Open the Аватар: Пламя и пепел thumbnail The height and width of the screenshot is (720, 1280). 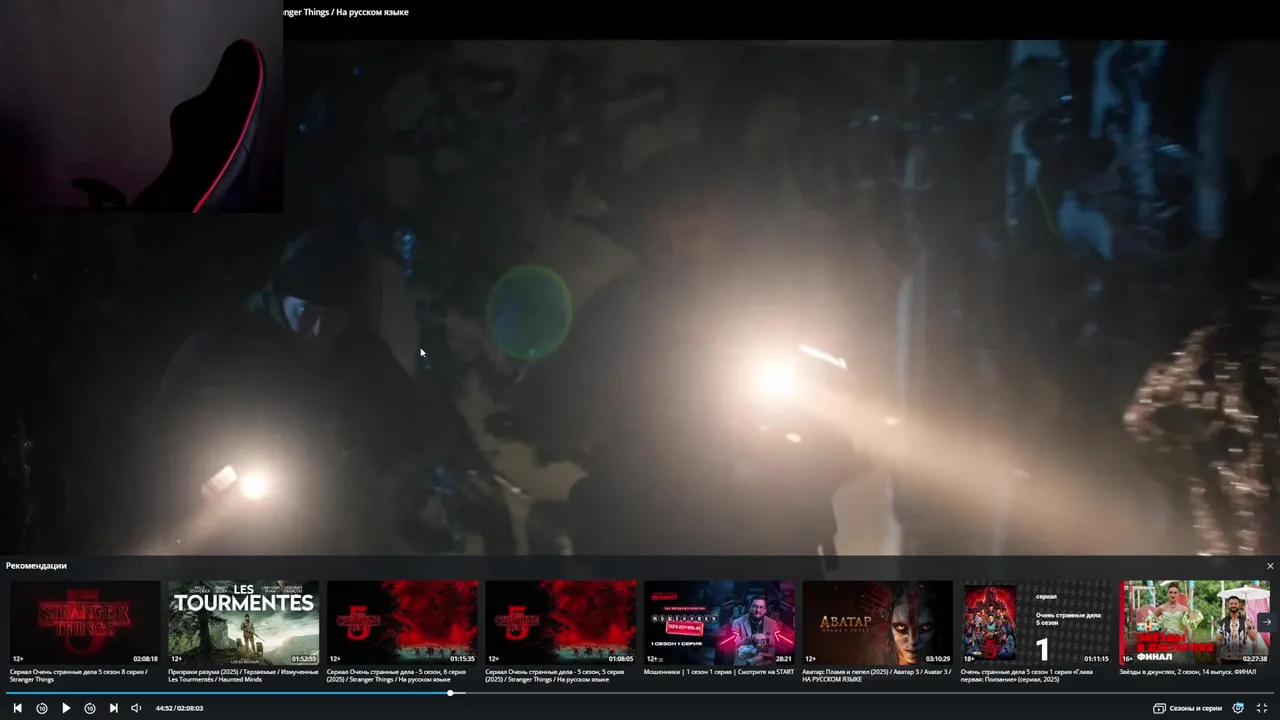[x=877, y=622]
